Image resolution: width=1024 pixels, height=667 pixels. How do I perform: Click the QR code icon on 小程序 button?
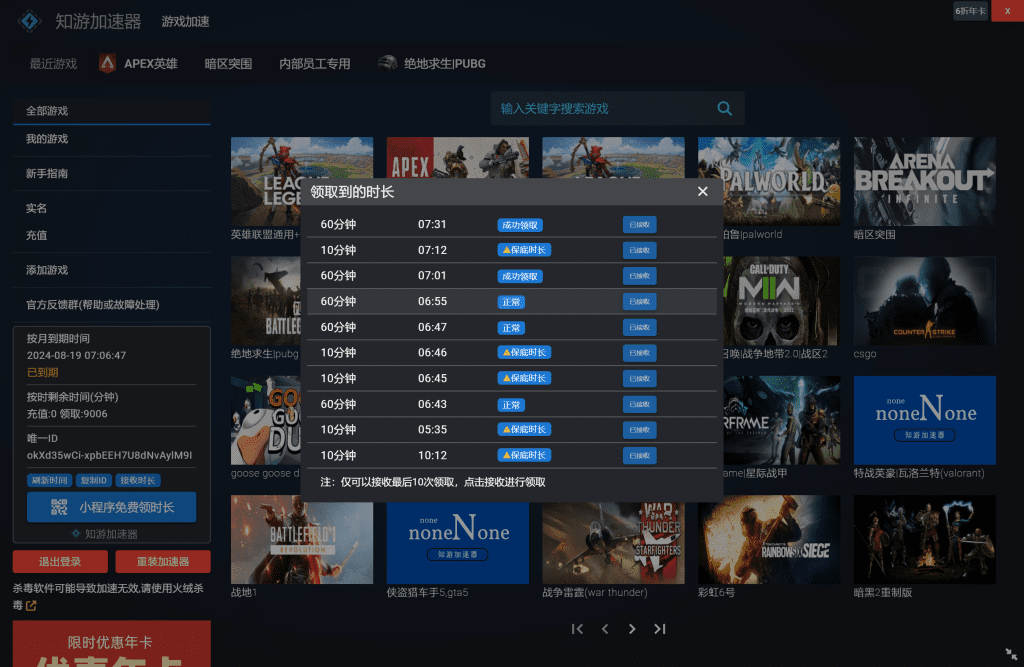click(x=59, y=507)
